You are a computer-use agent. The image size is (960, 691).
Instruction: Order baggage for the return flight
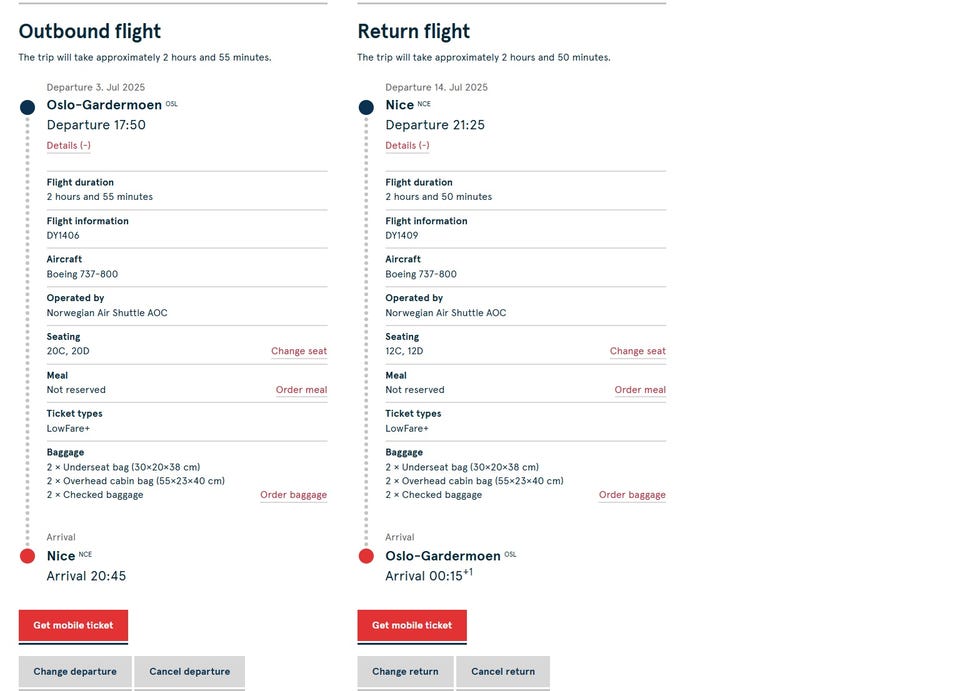pos(632,495)
